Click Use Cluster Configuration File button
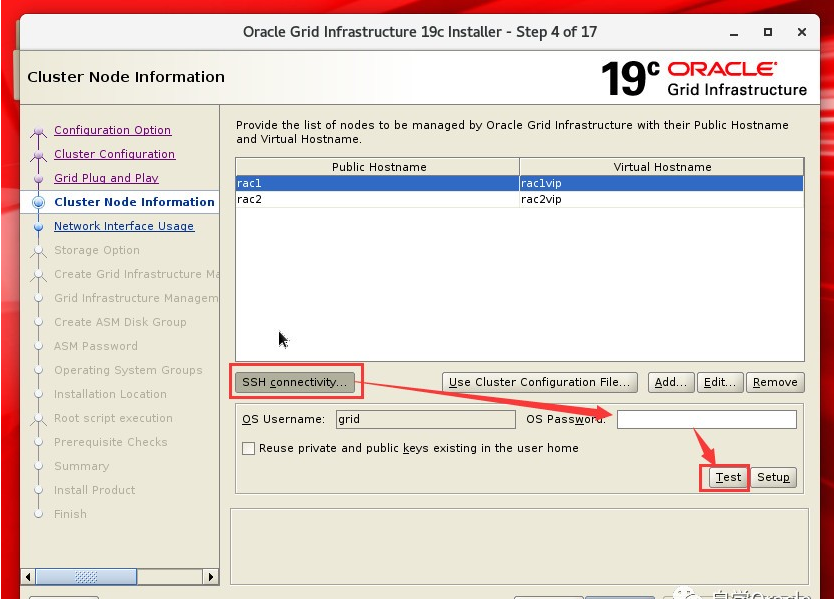Image resolution: width=834 pixels, height=599 pixels. [x=539, y=382]
